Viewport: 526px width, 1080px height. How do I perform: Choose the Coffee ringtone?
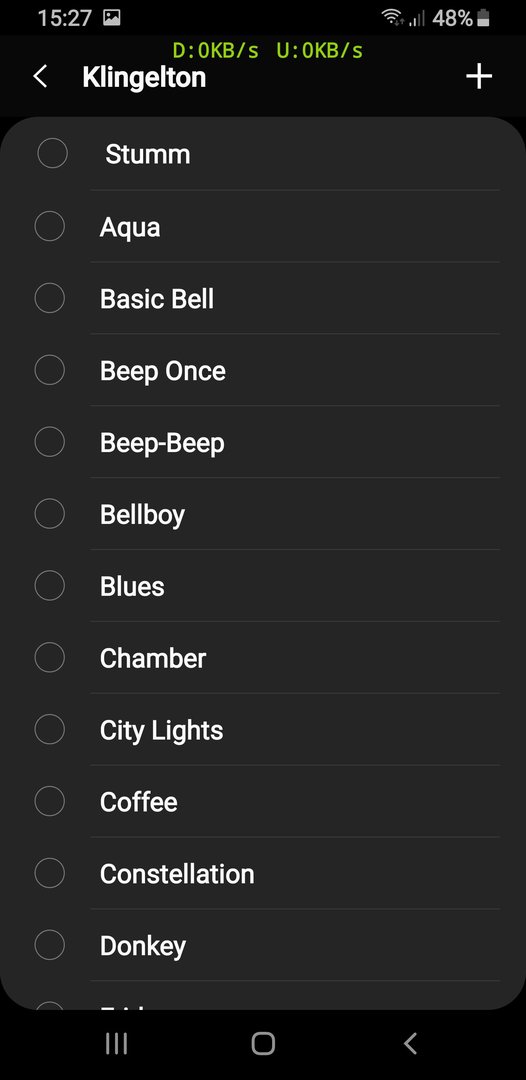[x=263, y=802]
